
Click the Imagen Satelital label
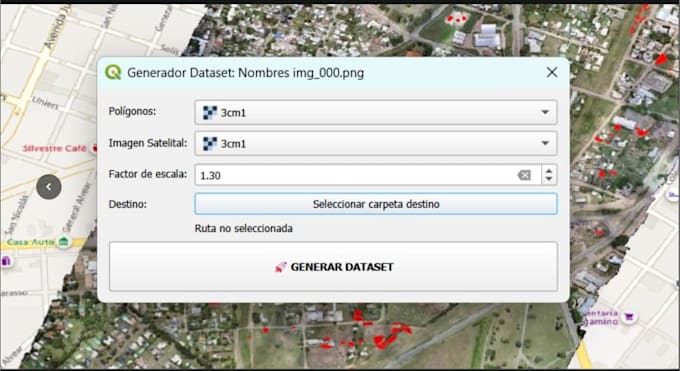(x=148, y=143)
